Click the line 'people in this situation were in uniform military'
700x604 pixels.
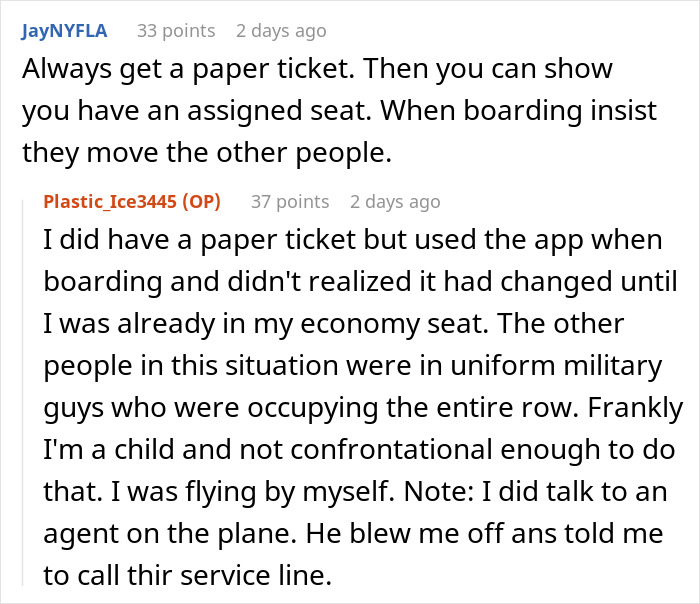pyautogui.click(x=352, y=366)
